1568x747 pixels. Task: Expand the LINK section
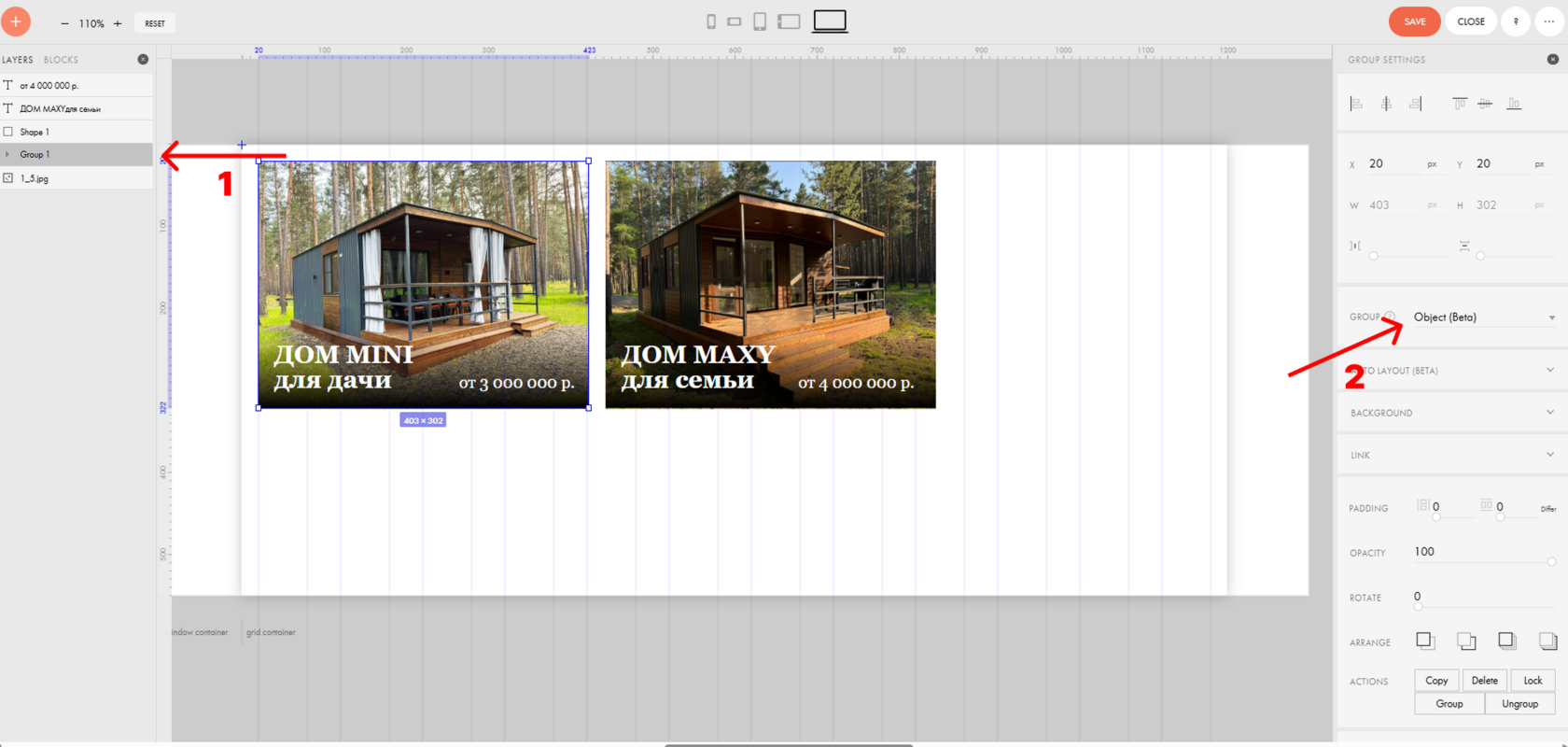pos(1452,455)
